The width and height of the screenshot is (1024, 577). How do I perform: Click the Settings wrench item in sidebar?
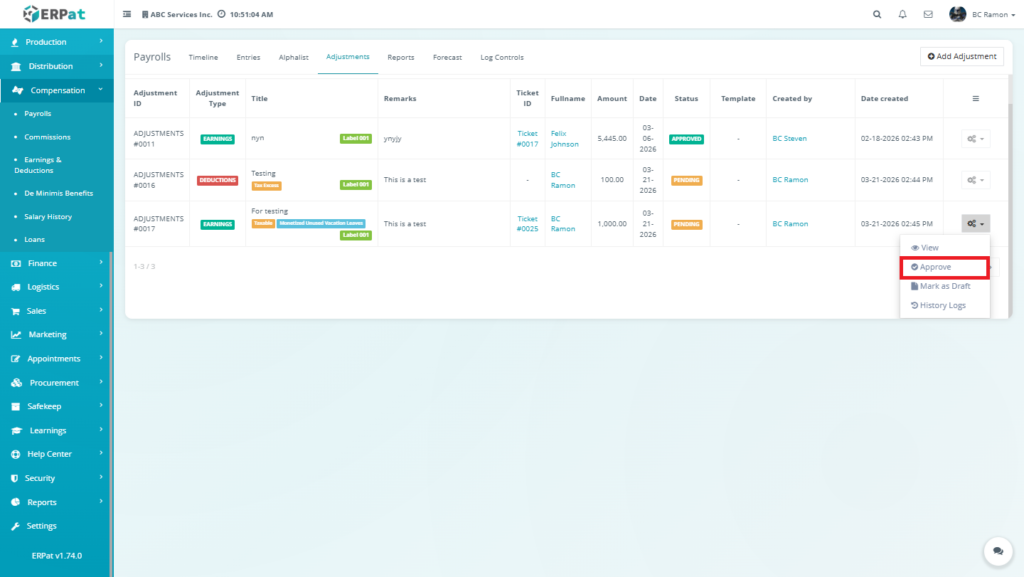click(41, 526)
